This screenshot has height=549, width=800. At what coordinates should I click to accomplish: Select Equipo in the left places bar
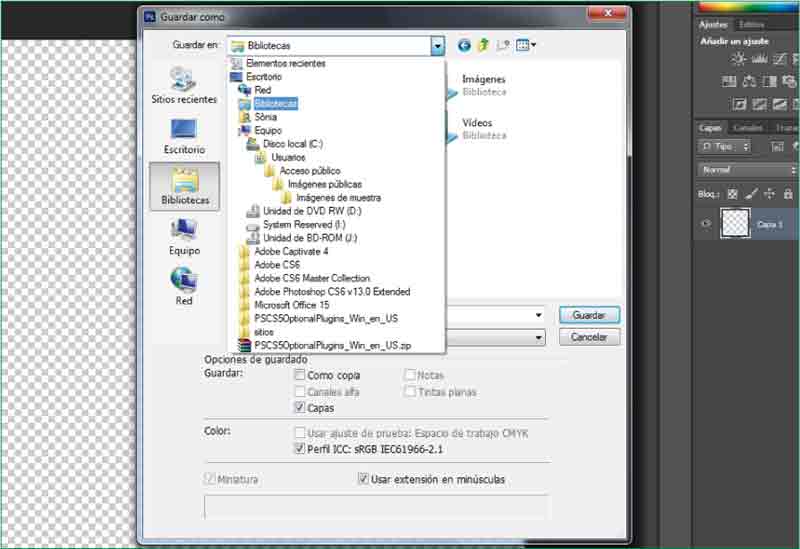tap(184, 237)
